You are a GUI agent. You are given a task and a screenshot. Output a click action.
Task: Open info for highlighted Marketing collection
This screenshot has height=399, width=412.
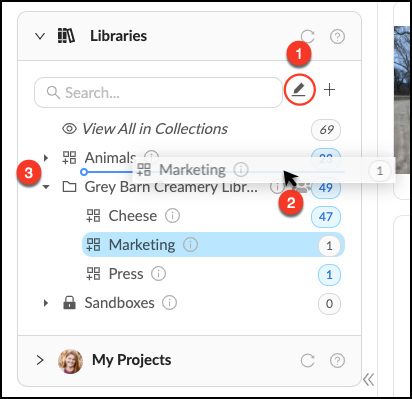[x=190, y=245]
